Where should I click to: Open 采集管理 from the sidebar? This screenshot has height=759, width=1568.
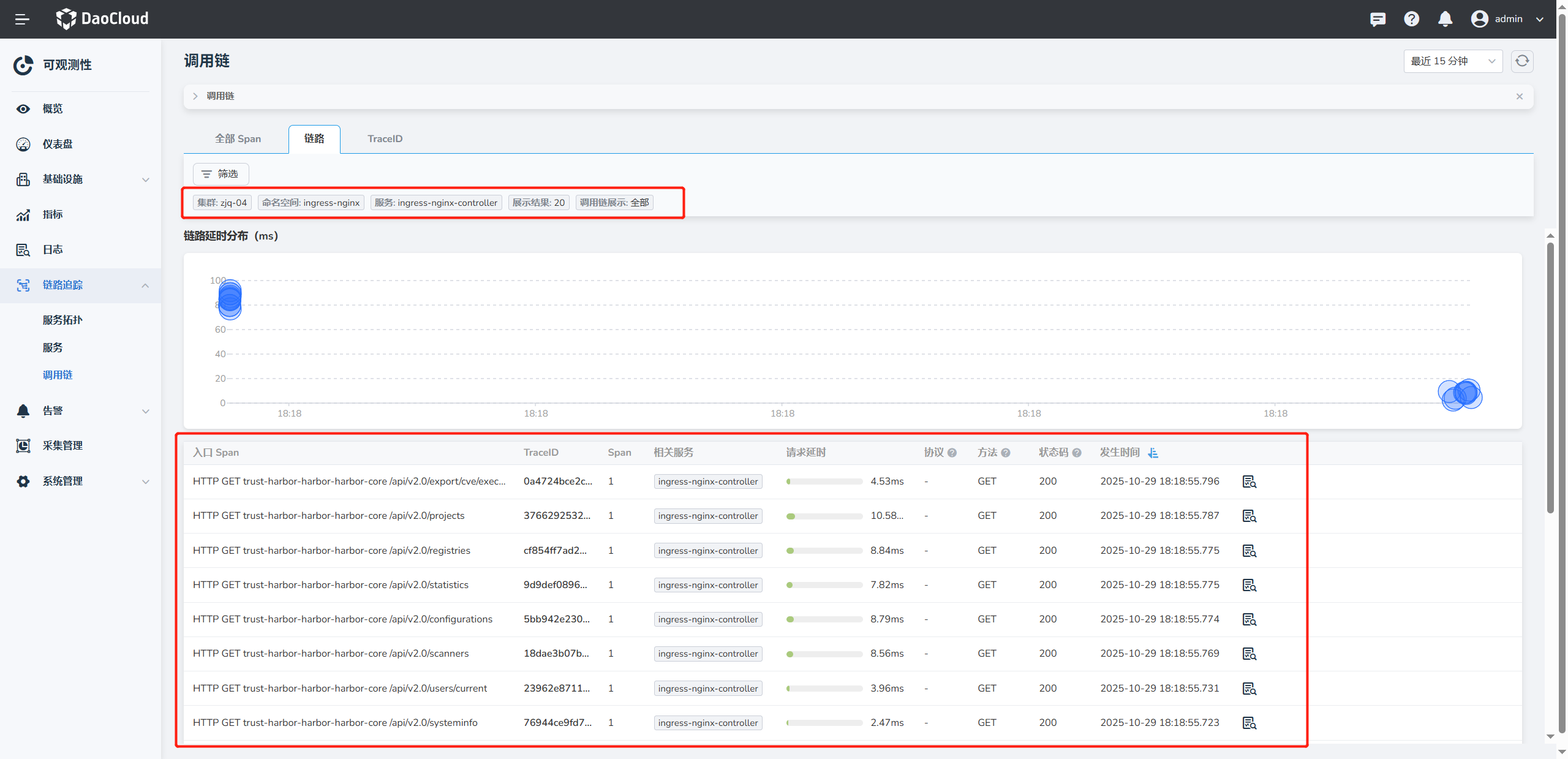tap(63, 445)
